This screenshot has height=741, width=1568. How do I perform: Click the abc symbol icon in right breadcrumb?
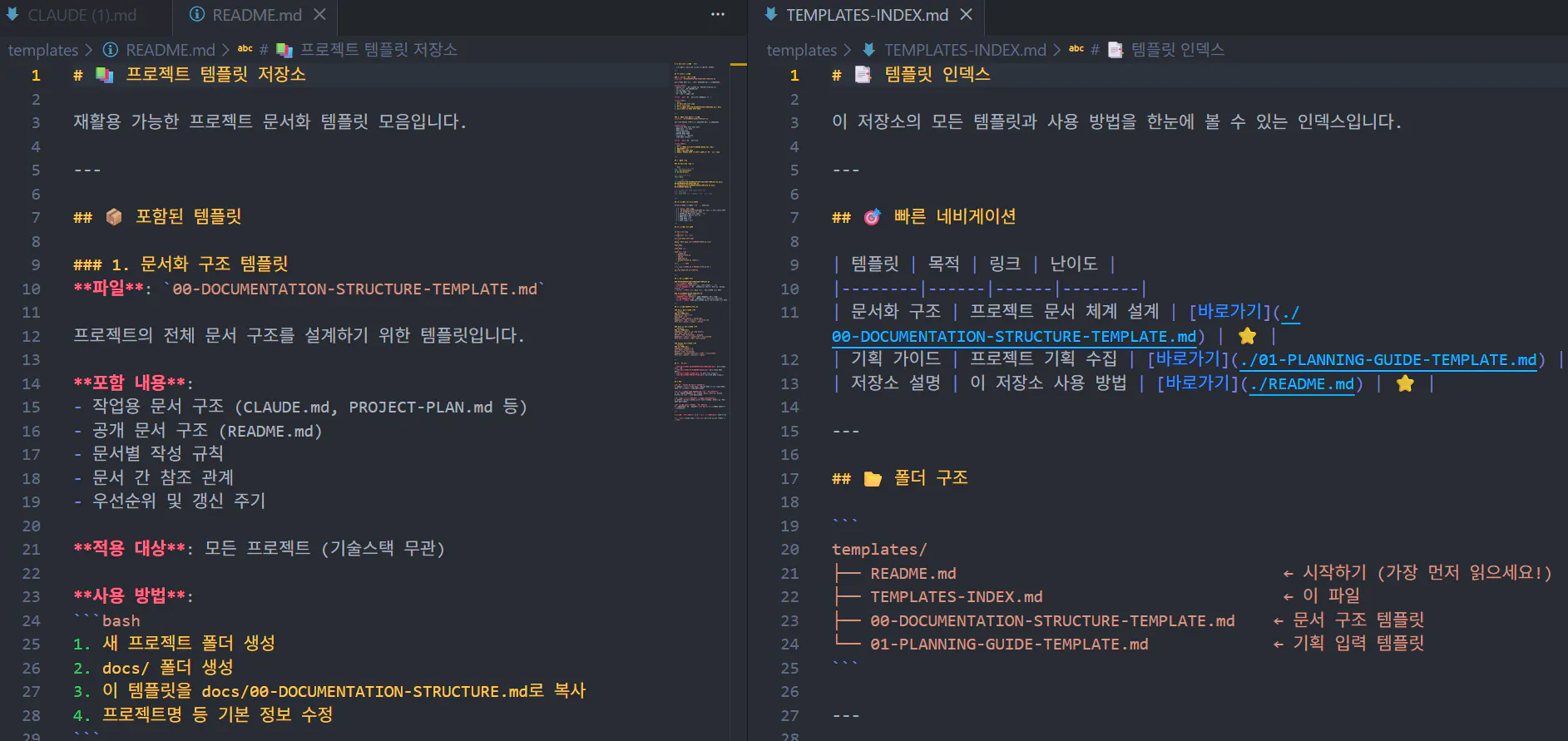pyautogui.click(x=1076, y=49)
